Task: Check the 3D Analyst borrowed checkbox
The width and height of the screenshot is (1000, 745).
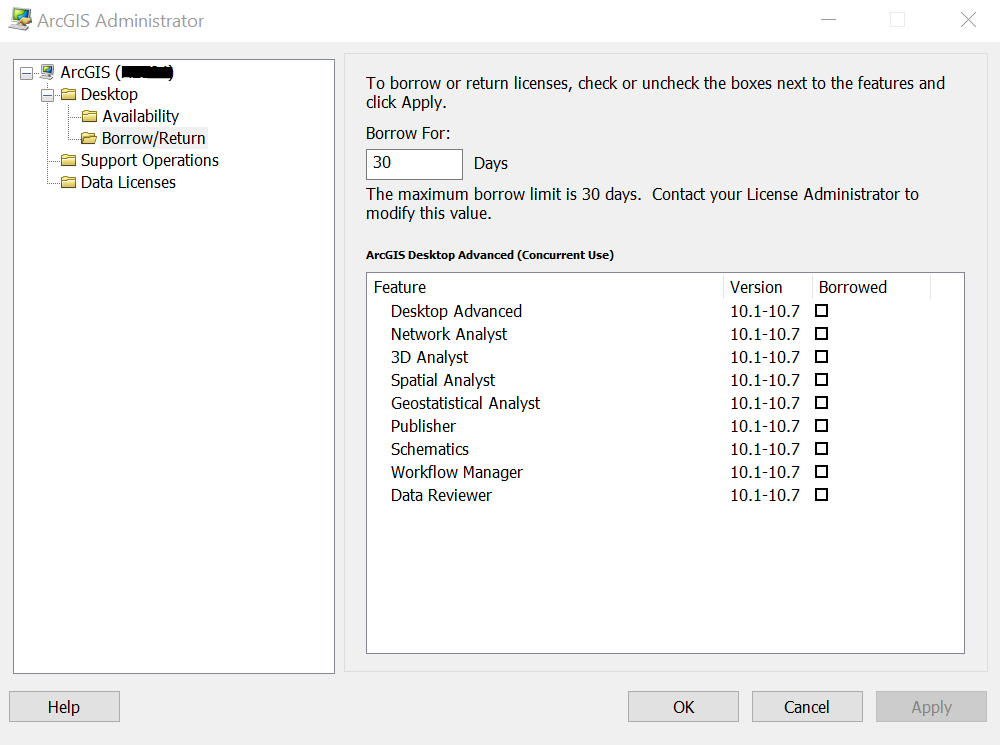Action: click(821, 356)
